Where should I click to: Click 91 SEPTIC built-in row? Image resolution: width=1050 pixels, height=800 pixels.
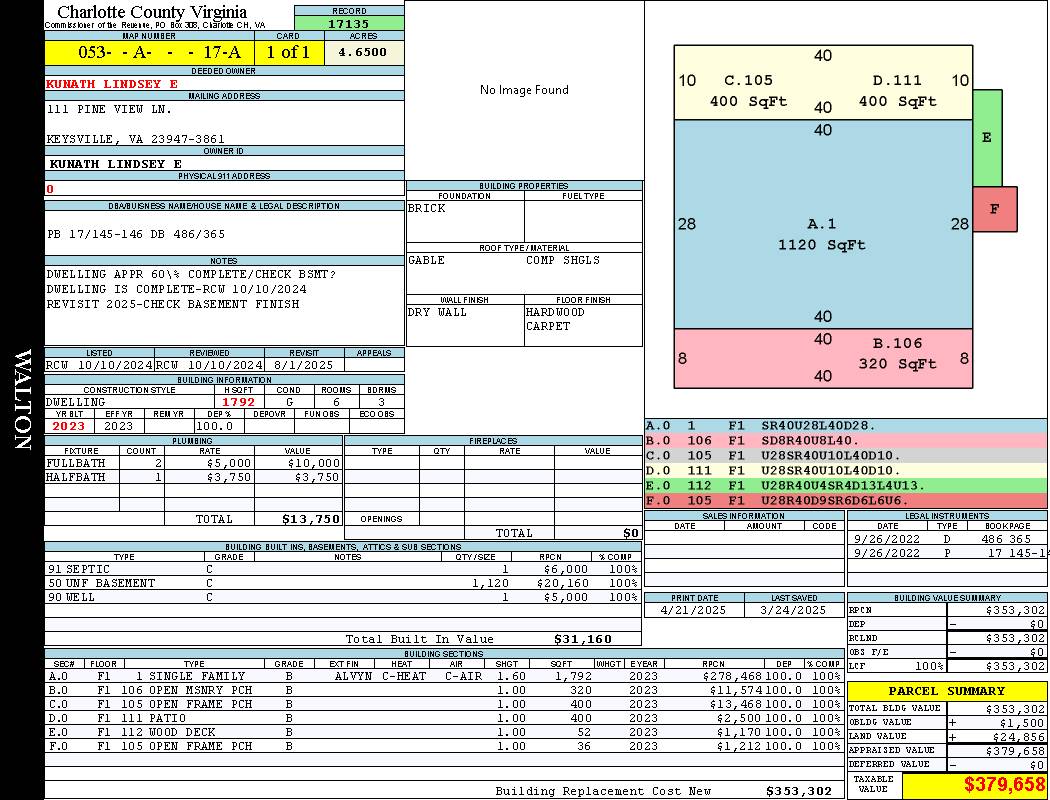343,569
